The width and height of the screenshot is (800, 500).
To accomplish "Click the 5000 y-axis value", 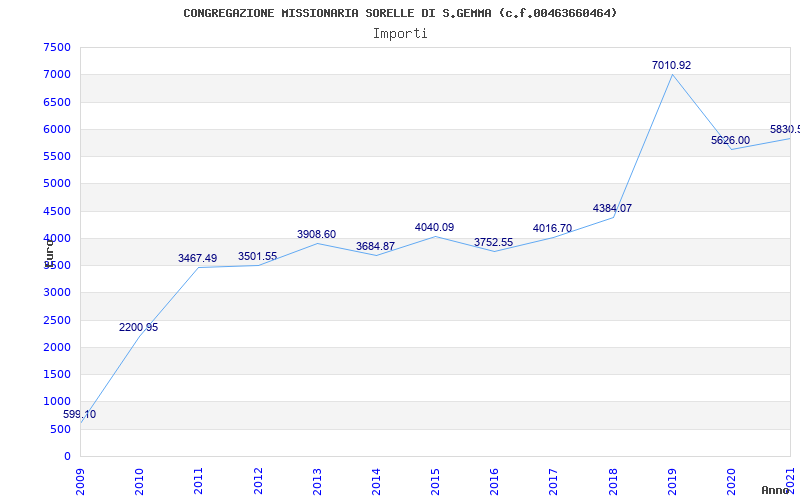I will click(57, 183).
